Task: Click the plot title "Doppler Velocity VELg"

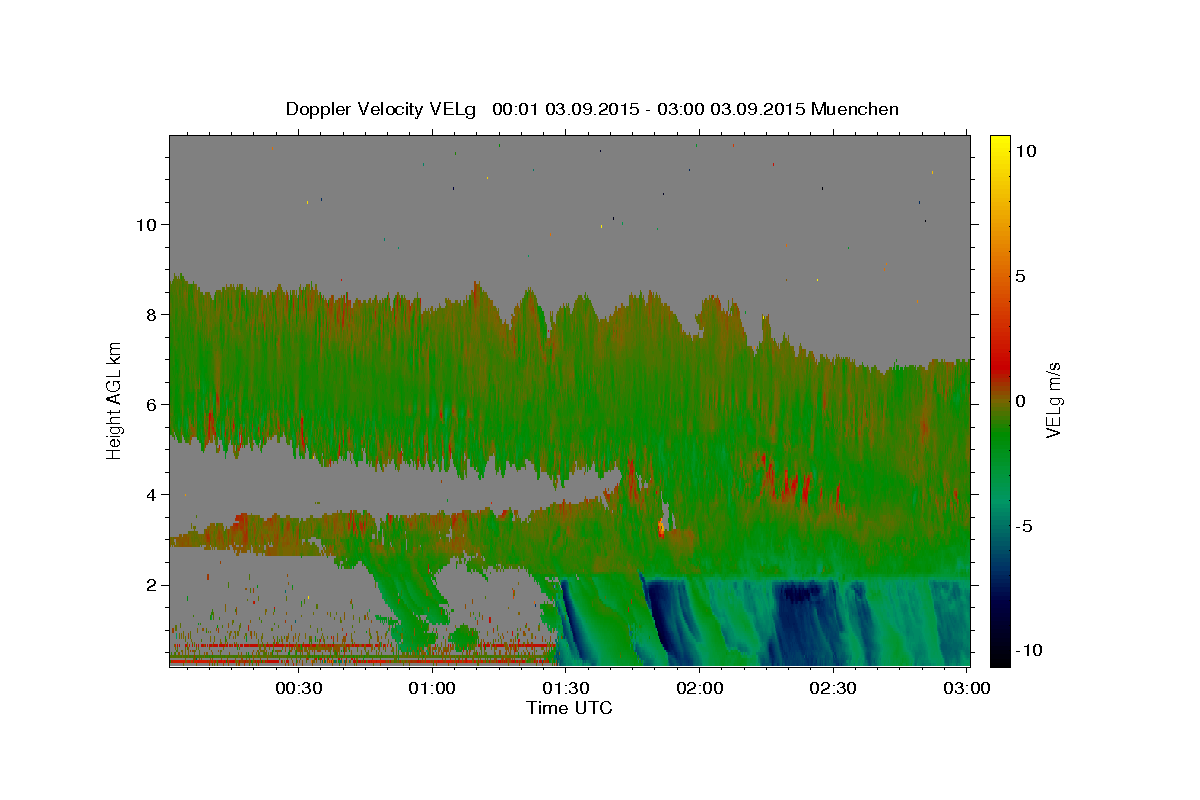Action: tap(382, 109)
